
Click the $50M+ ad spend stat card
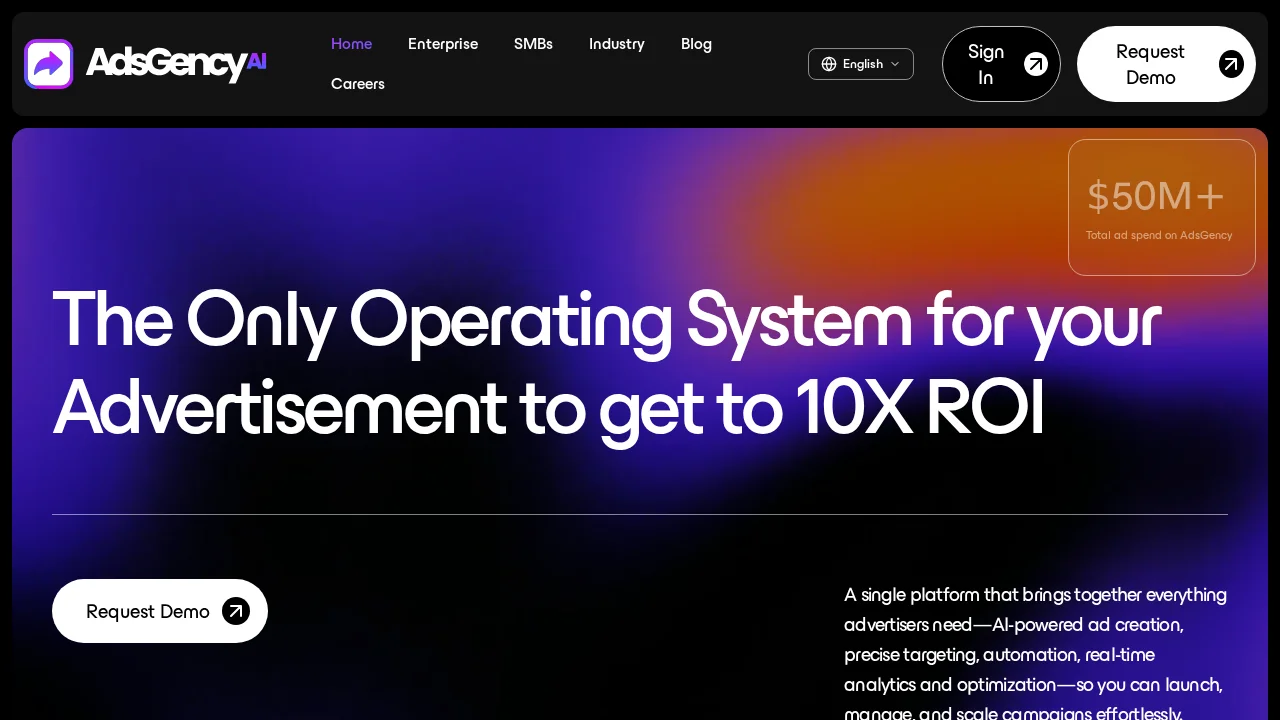coord(1161,207)
